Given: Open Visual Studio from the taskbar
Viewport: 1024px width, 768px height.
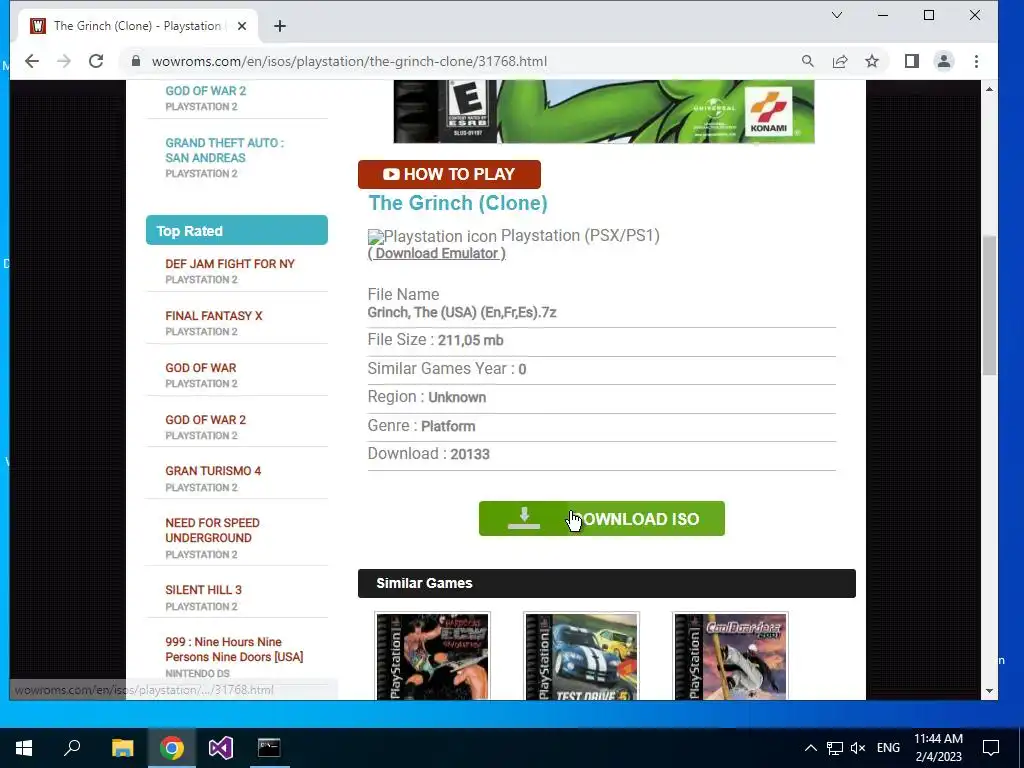Looking at the screenshot, I should (x=221, y=748).
